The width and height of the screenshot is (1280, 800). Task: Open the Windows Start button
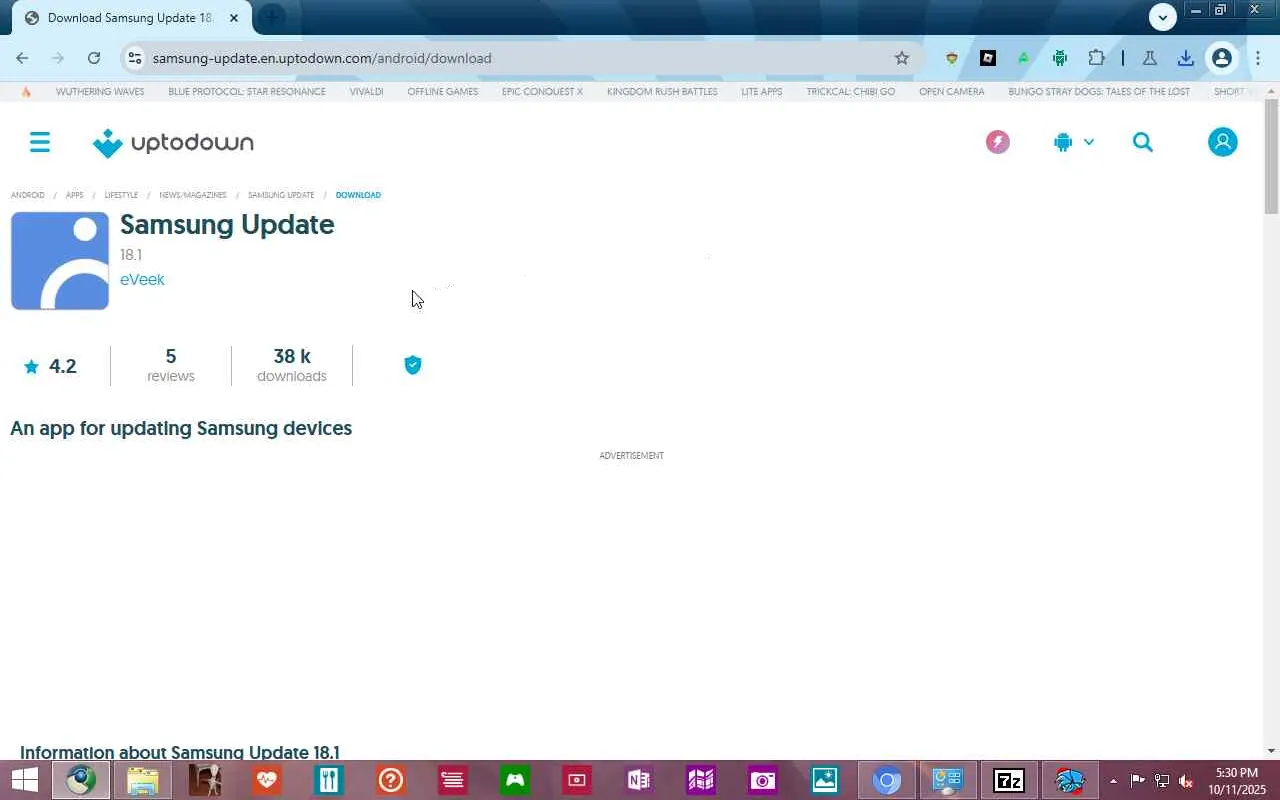[x=24, y=780]
